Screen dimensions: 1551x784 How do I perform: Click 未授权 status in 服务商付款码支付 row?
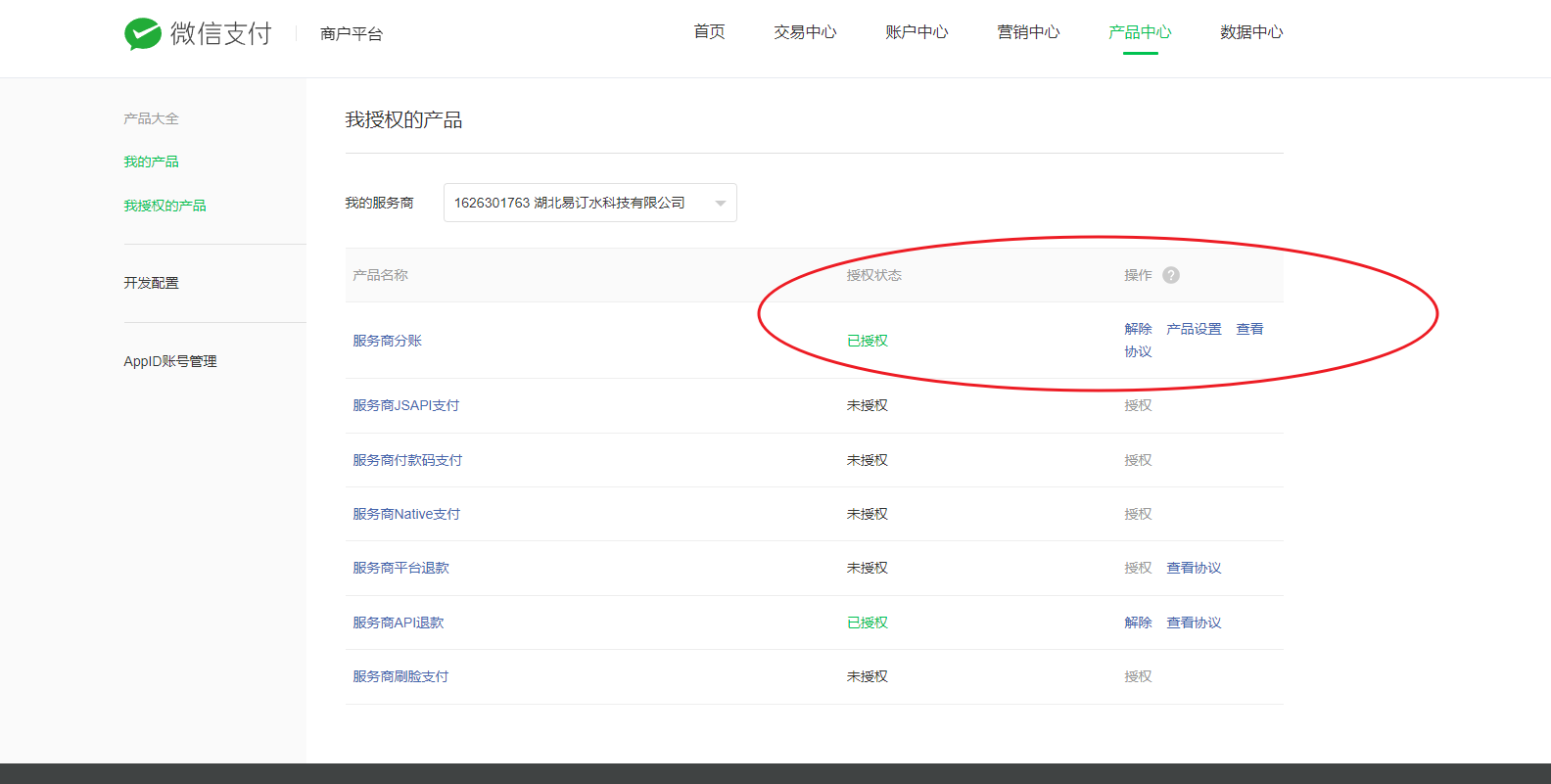click(x=868, y=460)
